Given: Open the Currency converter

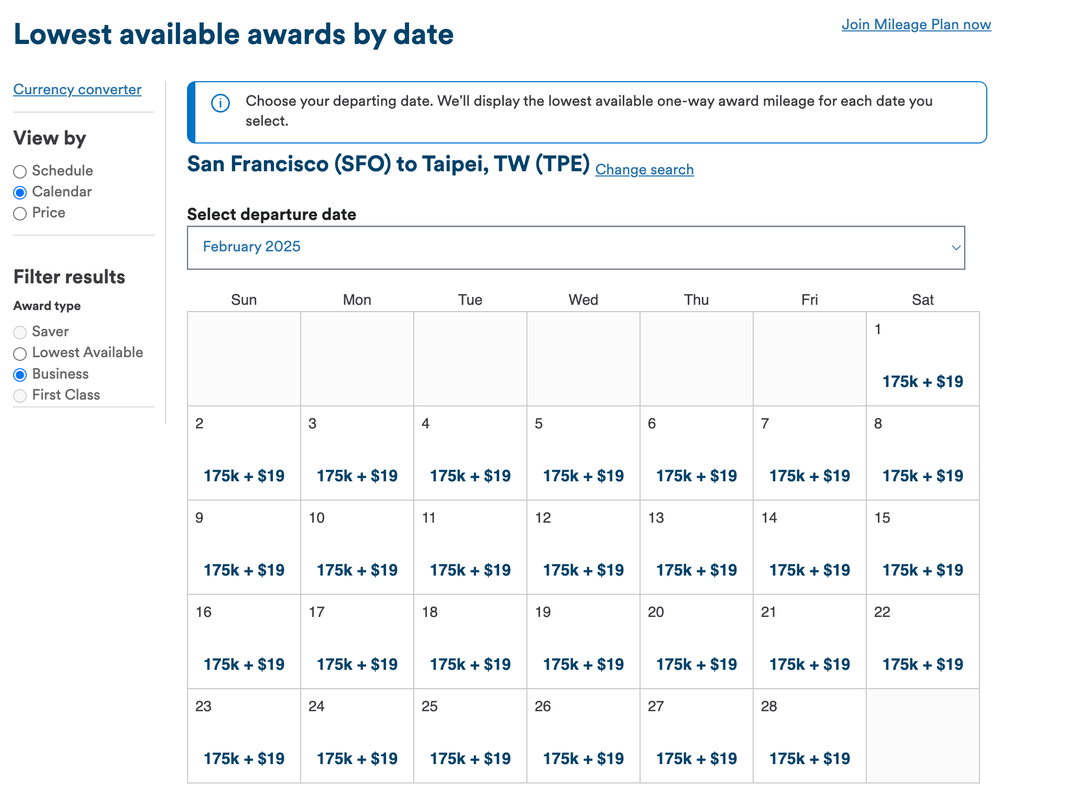Looking at the screenshot, I should tap(77, 89).
